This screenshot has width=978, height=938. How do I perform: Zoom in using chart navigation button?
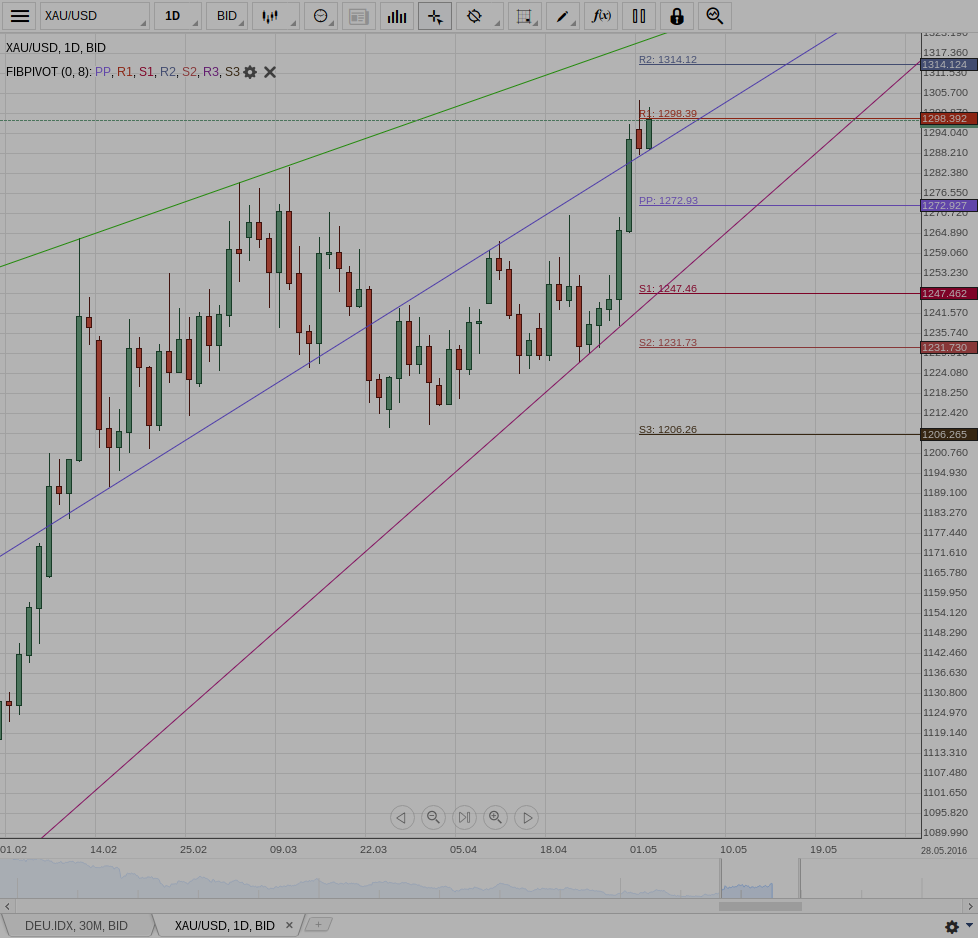(x=495, y=817)
